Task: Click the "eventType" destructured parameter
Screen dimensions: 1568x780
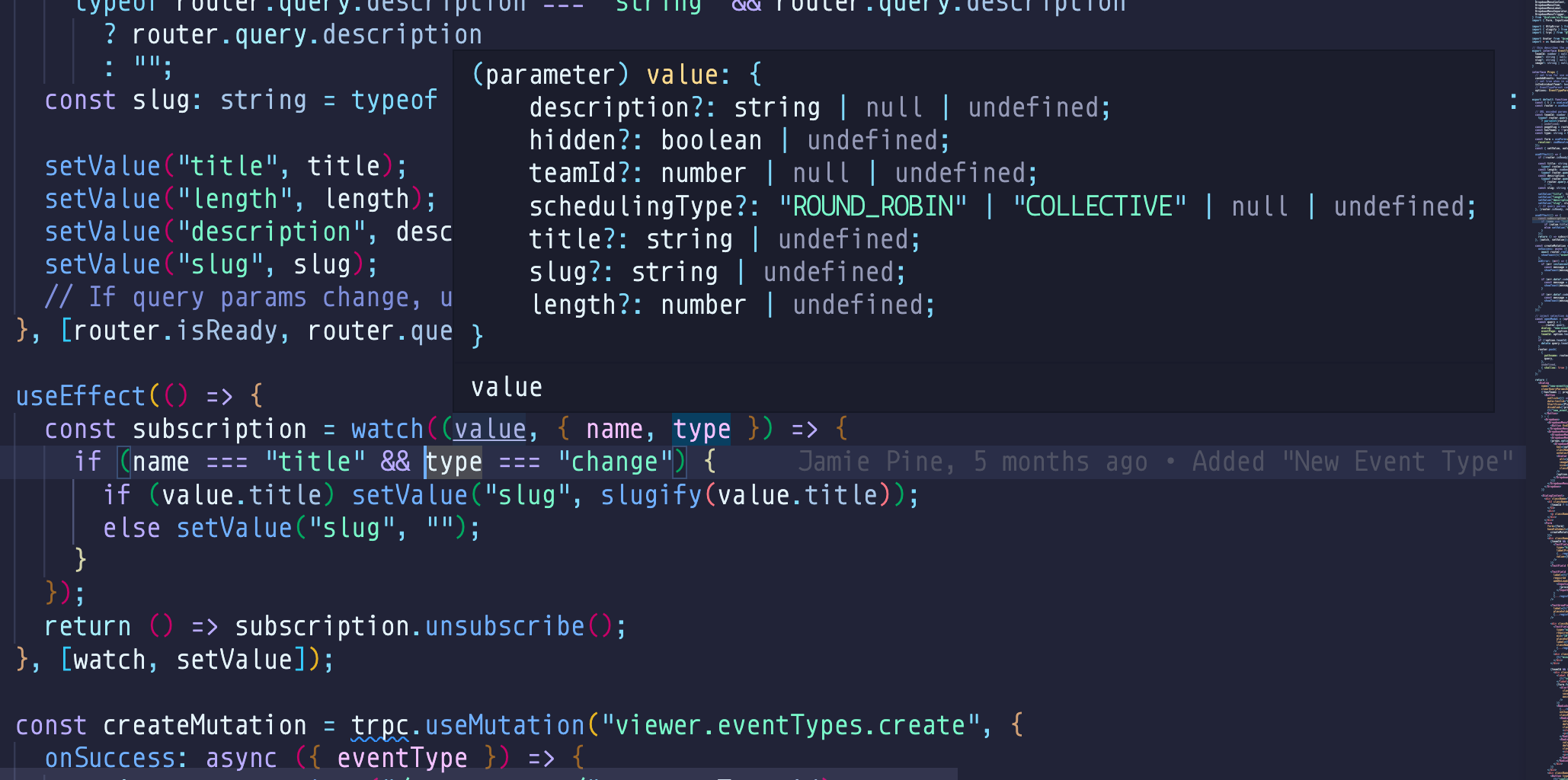Action: [402, 757]
